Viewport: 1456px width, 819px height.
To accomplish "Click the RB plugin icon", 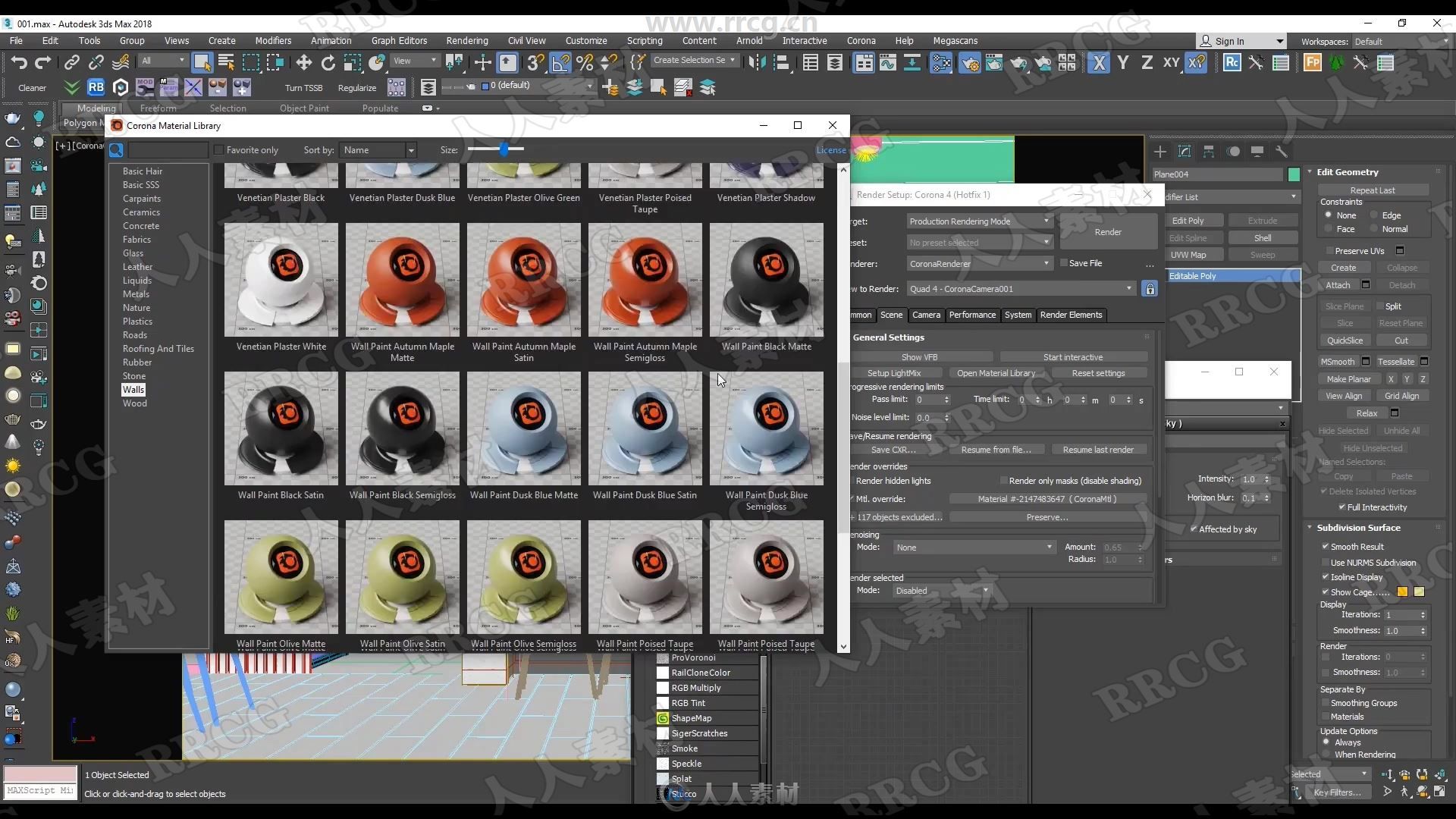I will (96, 87).
